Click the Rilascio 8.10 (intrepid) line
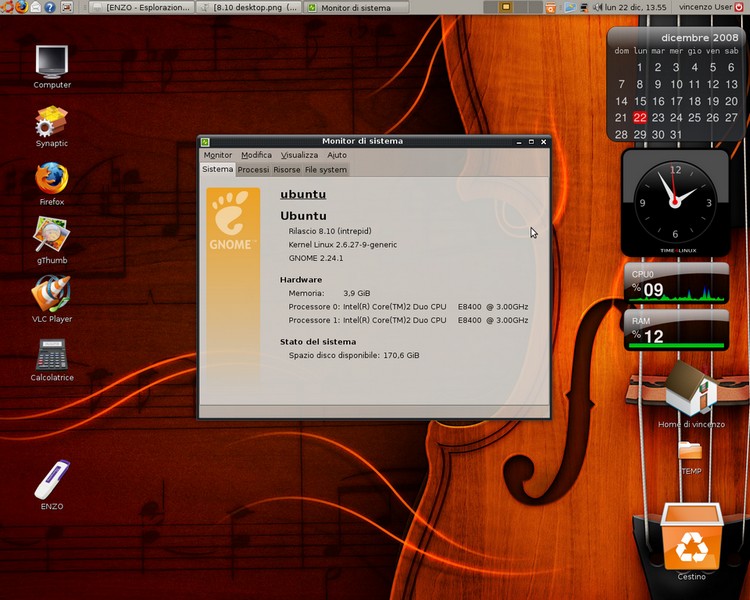Image resolution: width=750 pixels, height=600 pixels. click(330, 231)
